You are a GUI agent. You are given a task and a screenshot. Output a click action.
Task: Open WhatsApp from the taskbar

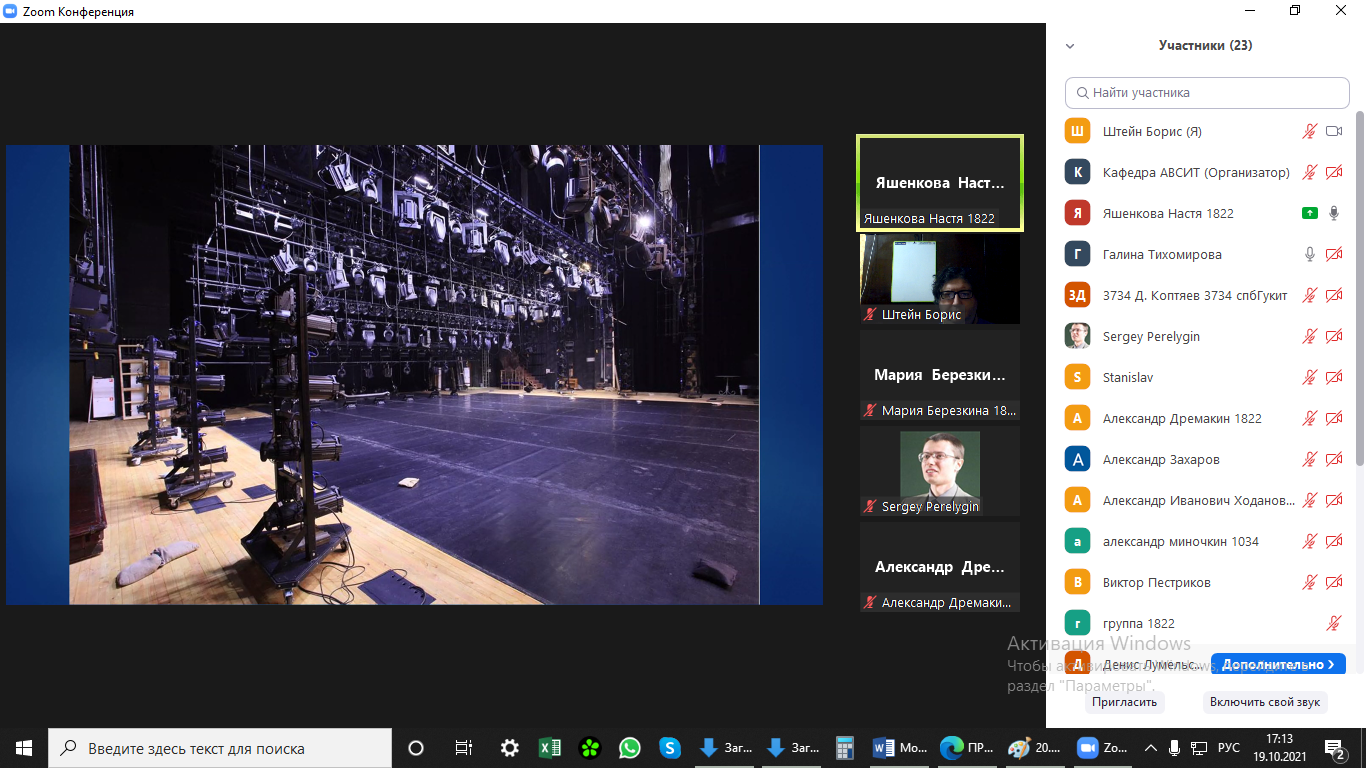click(629, 748)
